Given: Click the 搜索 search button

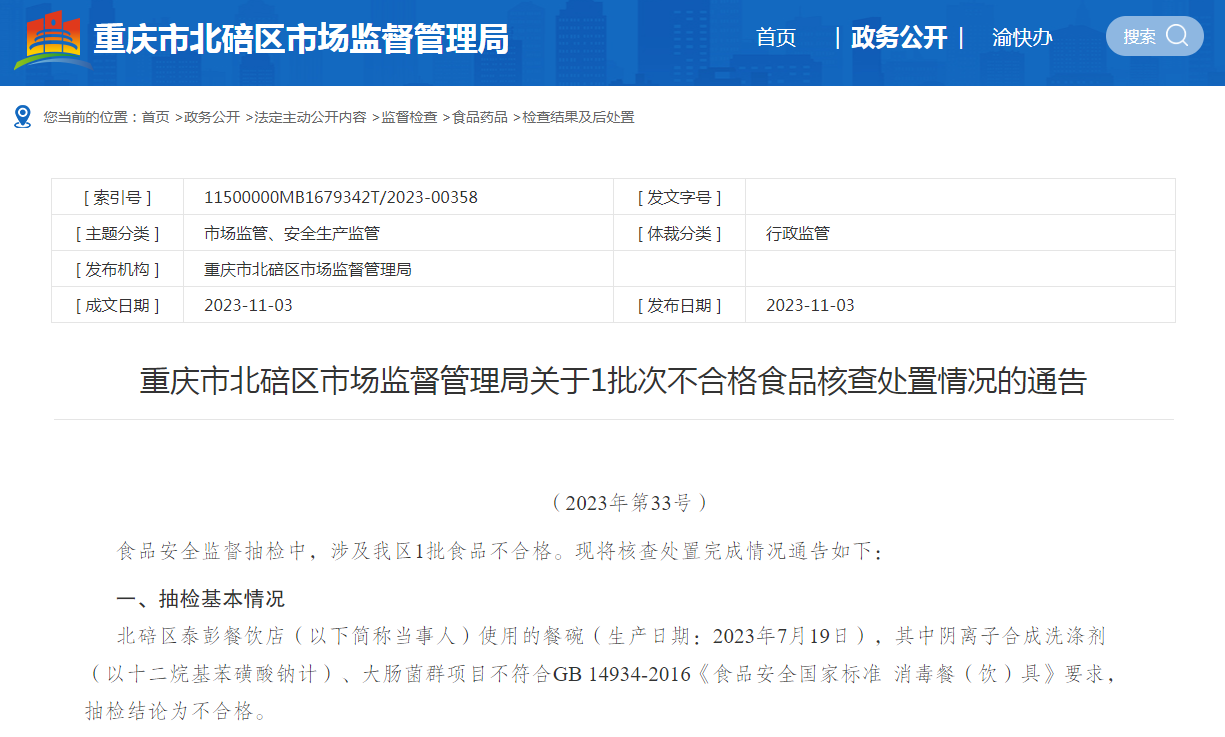Looking at the screenshot, I should coord(1154,36).
